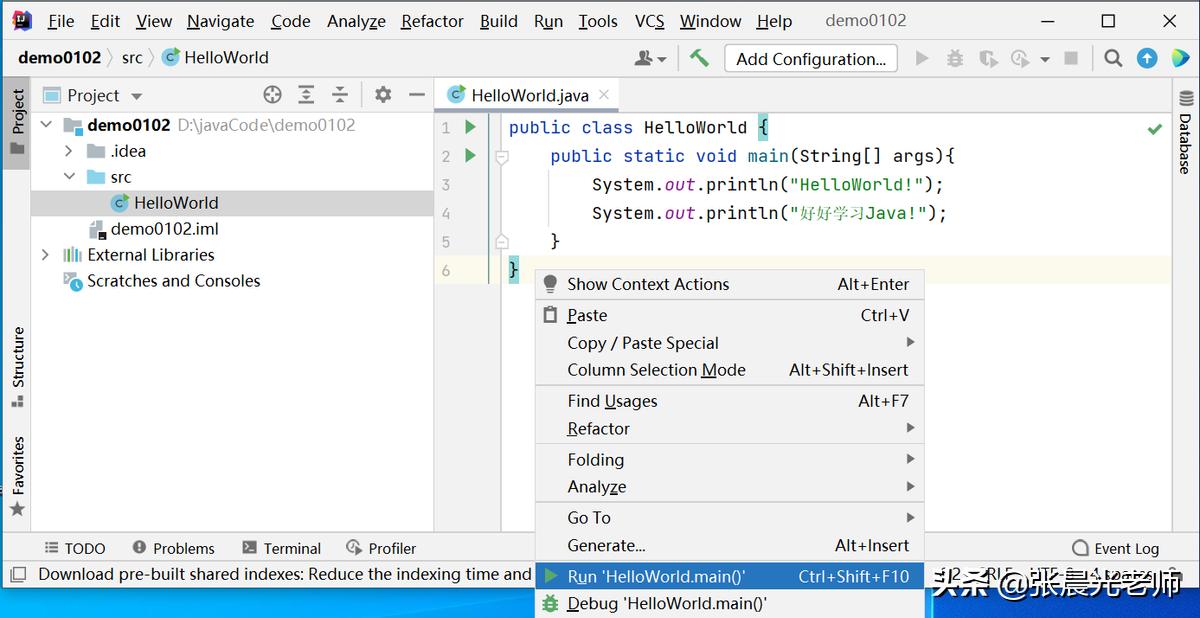The width and height of the screenshot is (1200, 618).
Task: Open the Refactor menu in menu bar
Action: tap(432, 21)
